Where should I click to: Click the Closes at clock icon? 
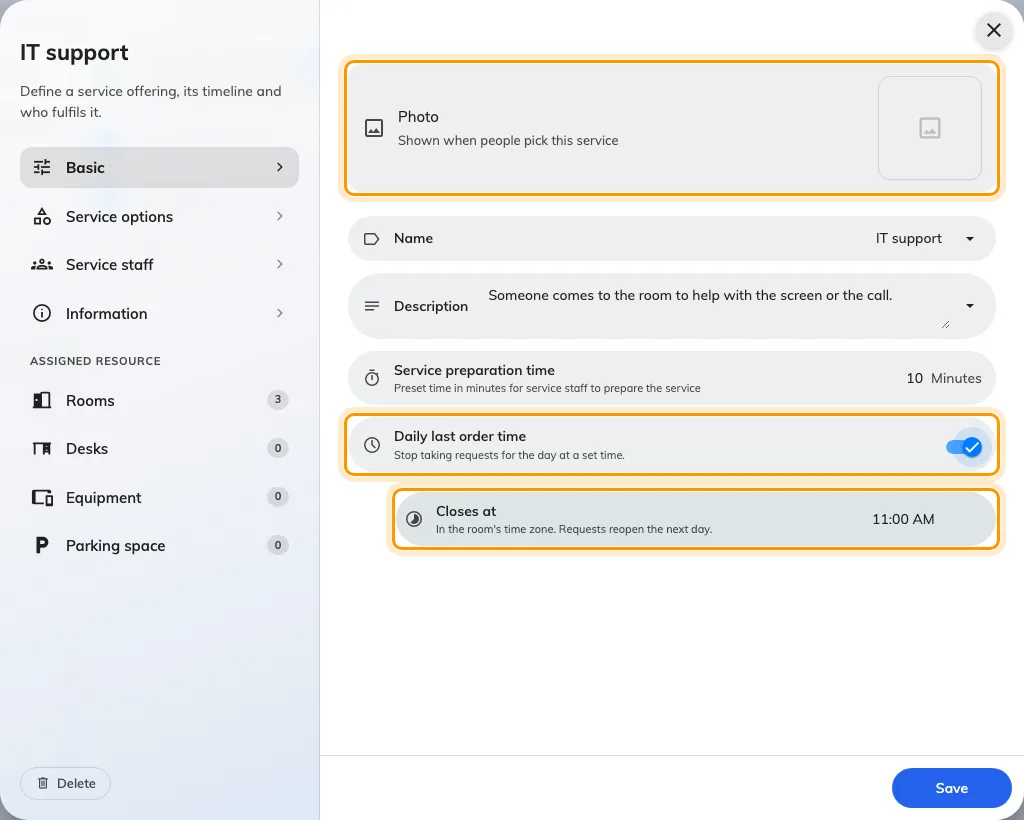[414, 519]
